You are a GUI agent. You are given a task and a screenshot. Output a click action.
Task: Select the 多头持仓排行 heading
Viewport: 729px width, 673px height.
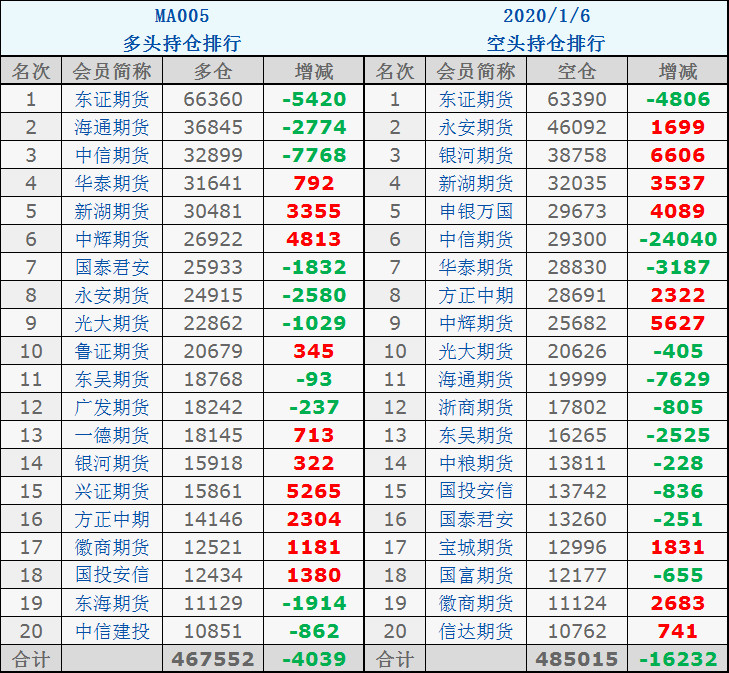(182, 44)
